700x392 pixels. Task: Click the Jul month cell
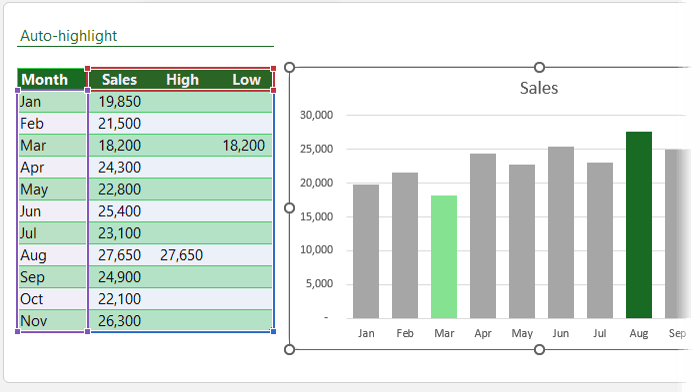tap(52, 233)
